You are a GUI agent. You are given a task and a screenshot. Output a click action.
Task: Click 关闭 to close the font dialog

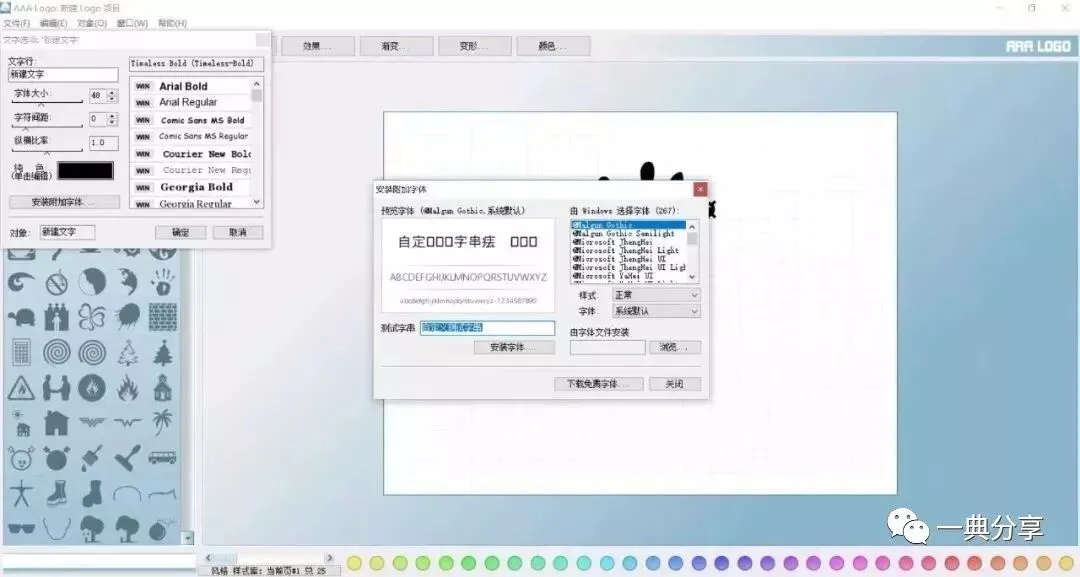point(674,384)
